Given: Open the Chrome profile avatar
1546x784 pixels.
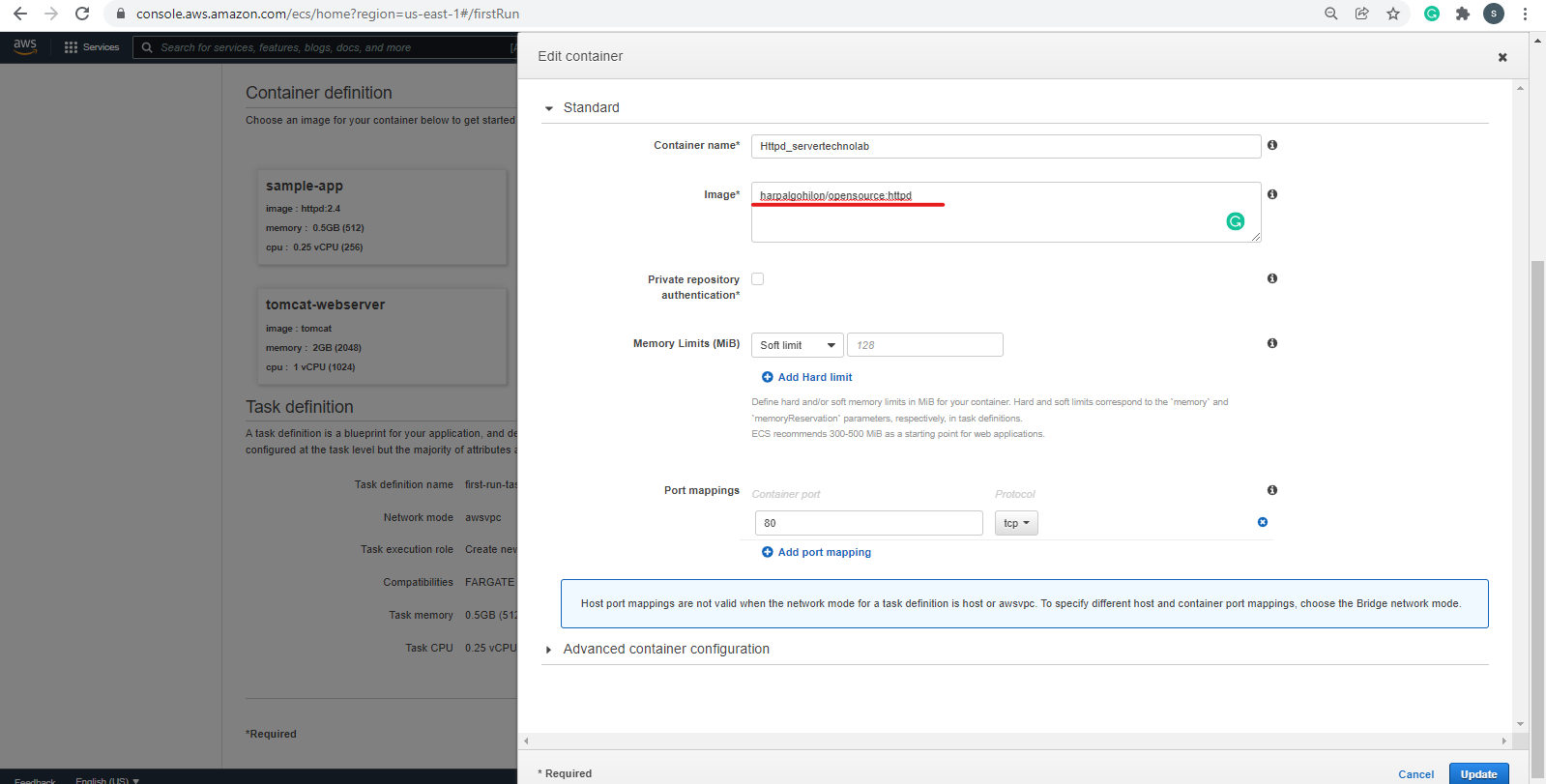Looking at the screenshot, I should coord(1494,14).
